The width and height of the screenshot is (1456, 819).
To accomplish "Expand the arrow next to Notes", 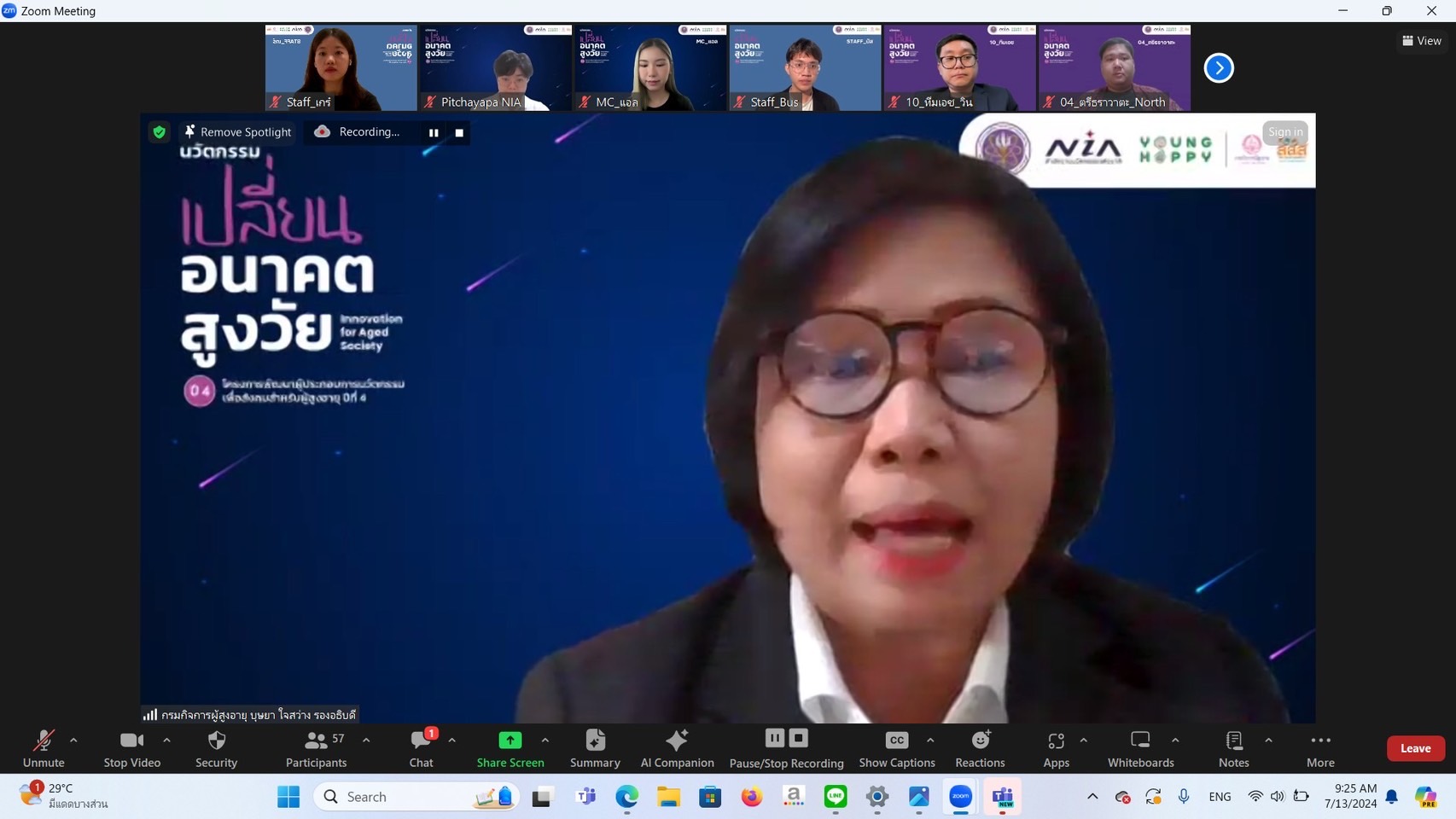I will [1268, 741].
